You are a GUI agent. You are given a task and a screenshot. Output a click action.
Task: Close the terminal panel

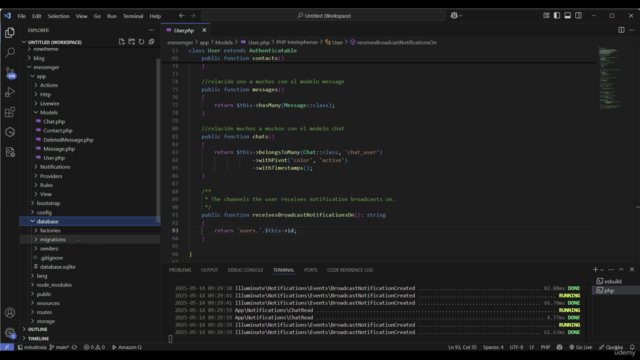pyautogui.click(x=632, y=269)
